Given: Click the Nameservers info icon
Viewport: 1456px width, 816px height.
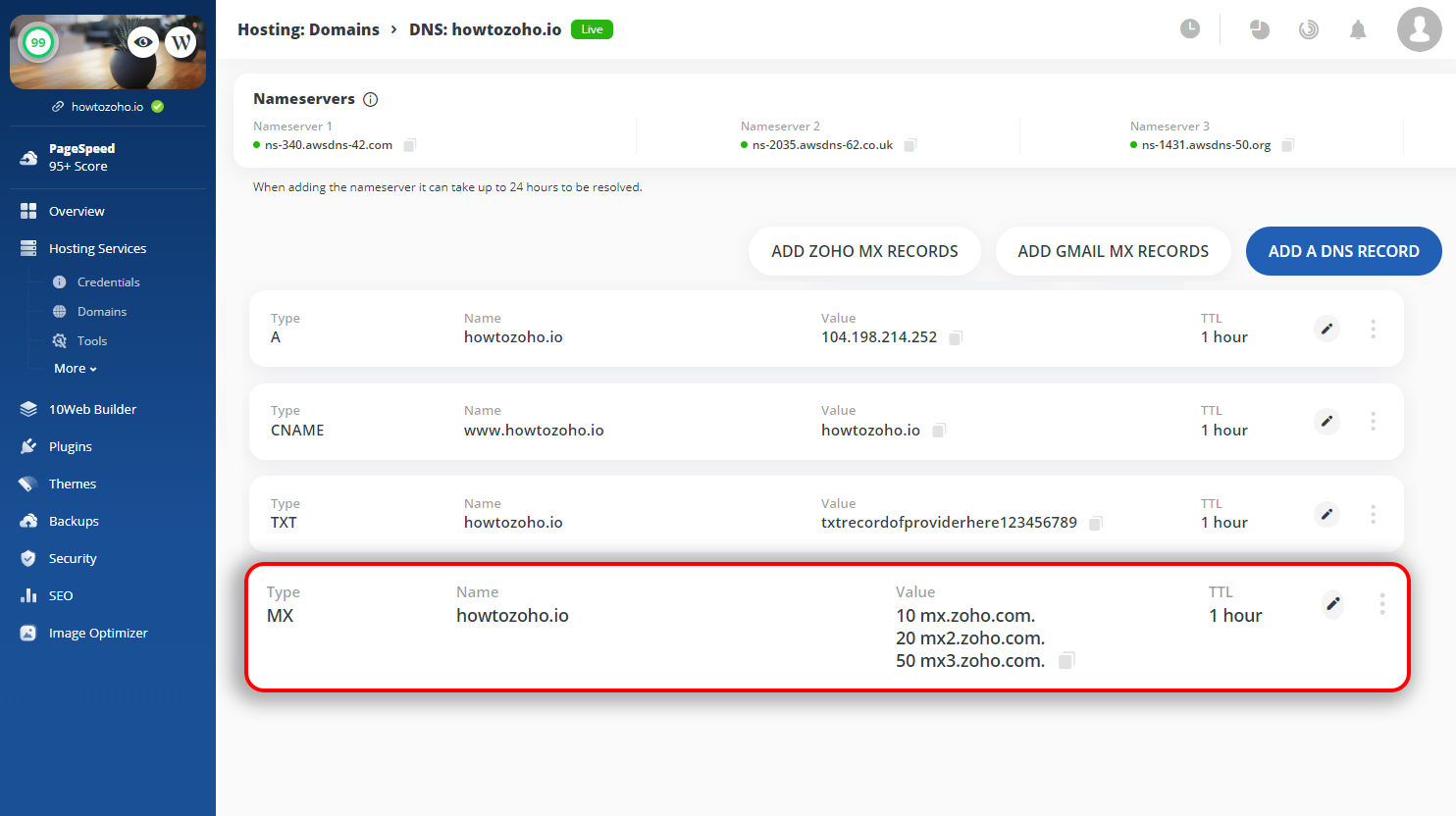Looking at the screenshot, I should (370, 99).
